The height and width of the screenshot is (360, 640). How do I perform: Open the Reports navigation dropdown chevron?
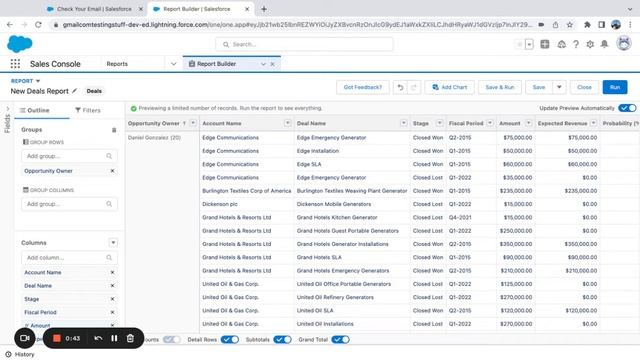pyautogui.click(x=173, y=64)
